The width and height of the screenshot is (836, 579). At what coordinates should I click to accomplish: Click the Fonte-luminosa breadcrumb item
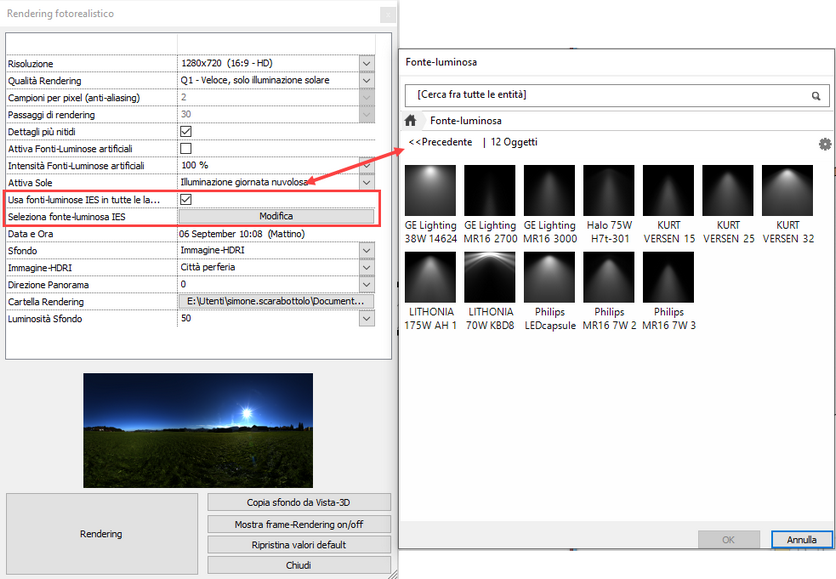(465, 120)
